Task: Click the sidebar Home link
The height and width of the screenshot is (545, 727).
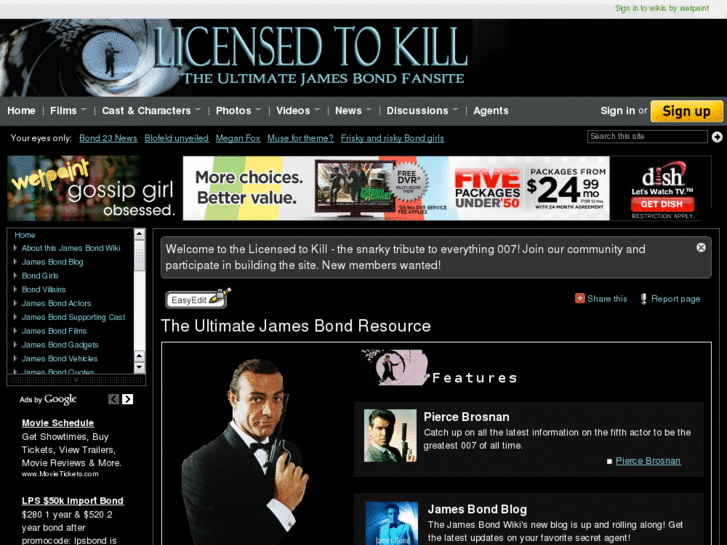Action: [x=25, y=235]
